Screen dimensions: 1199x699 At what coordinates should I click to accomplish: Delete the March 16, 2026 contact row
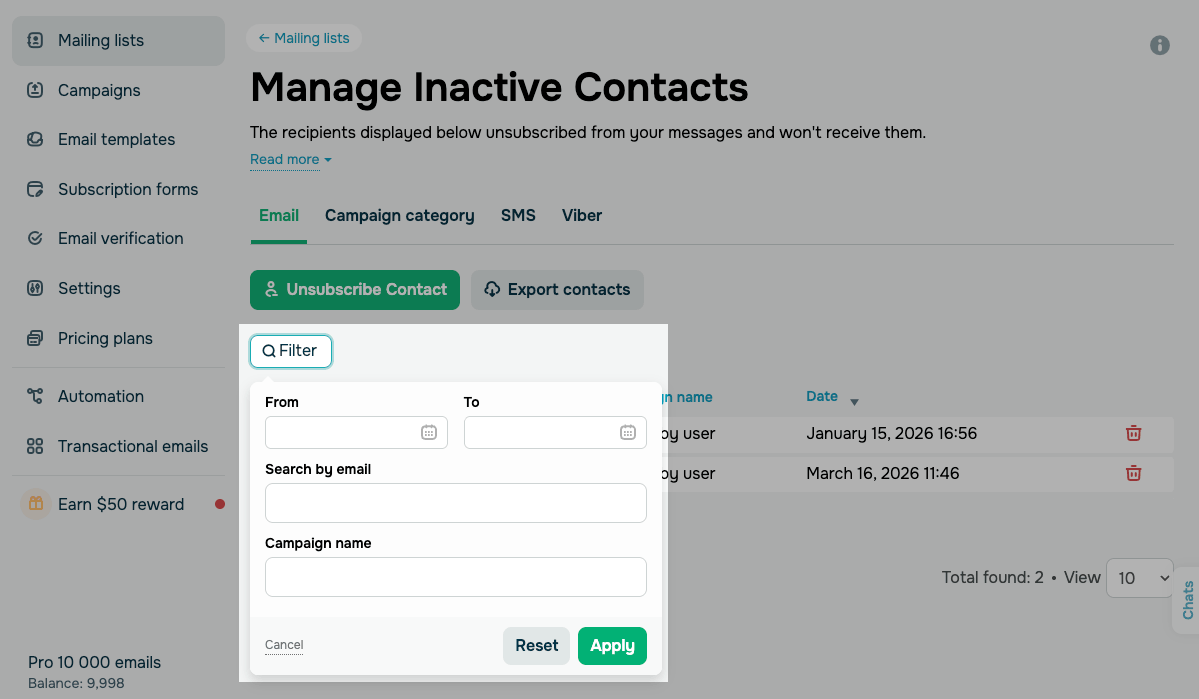tap(1133, 473)
